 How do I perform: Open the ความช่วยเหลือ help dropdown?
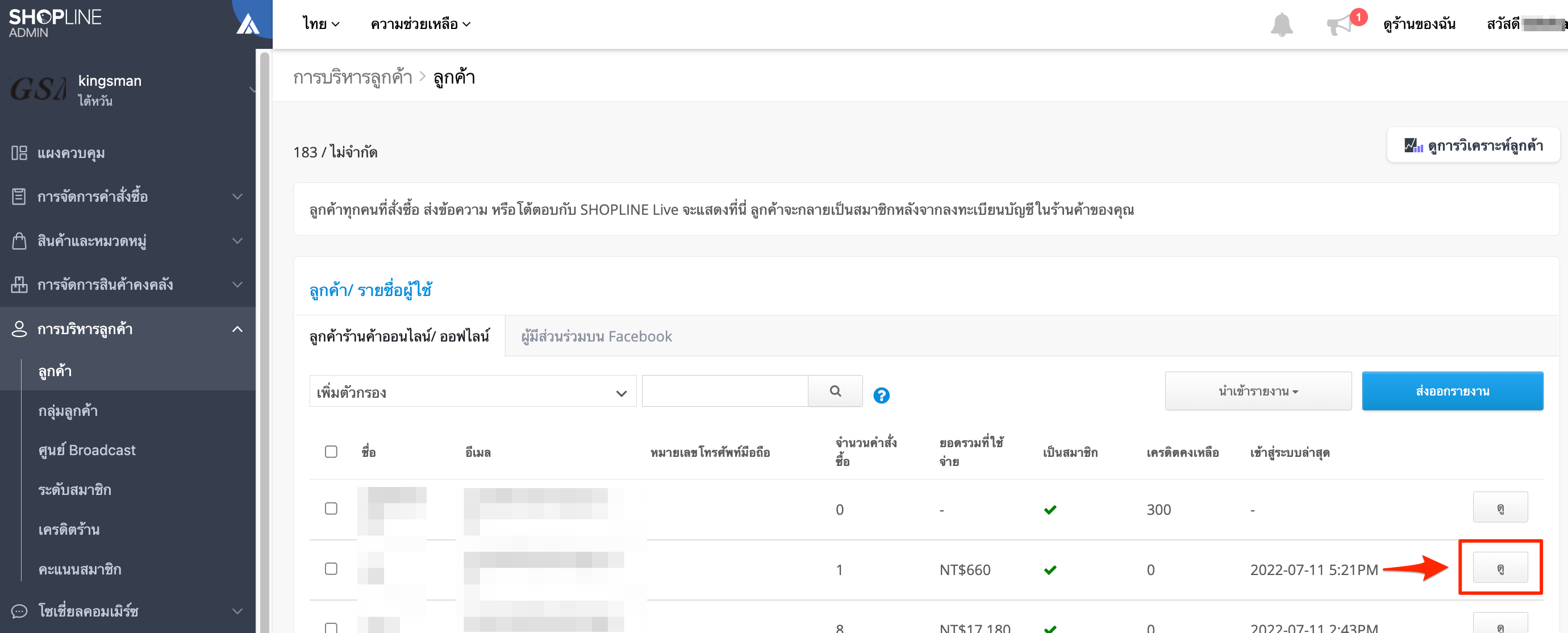(x=420, y=24)
